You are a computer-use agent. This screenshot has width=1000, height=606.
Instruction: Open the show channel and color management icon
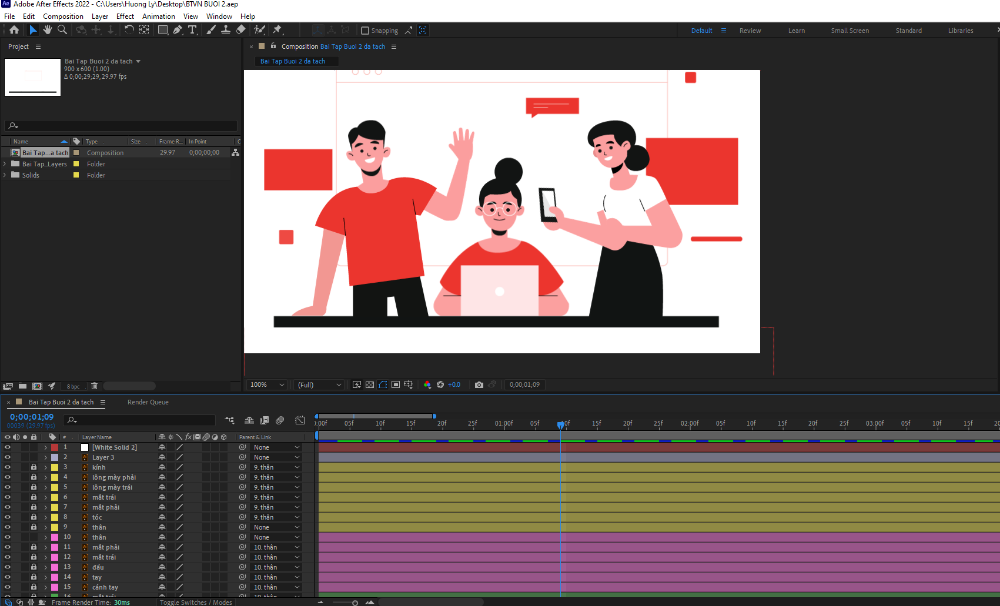[427, 385]
